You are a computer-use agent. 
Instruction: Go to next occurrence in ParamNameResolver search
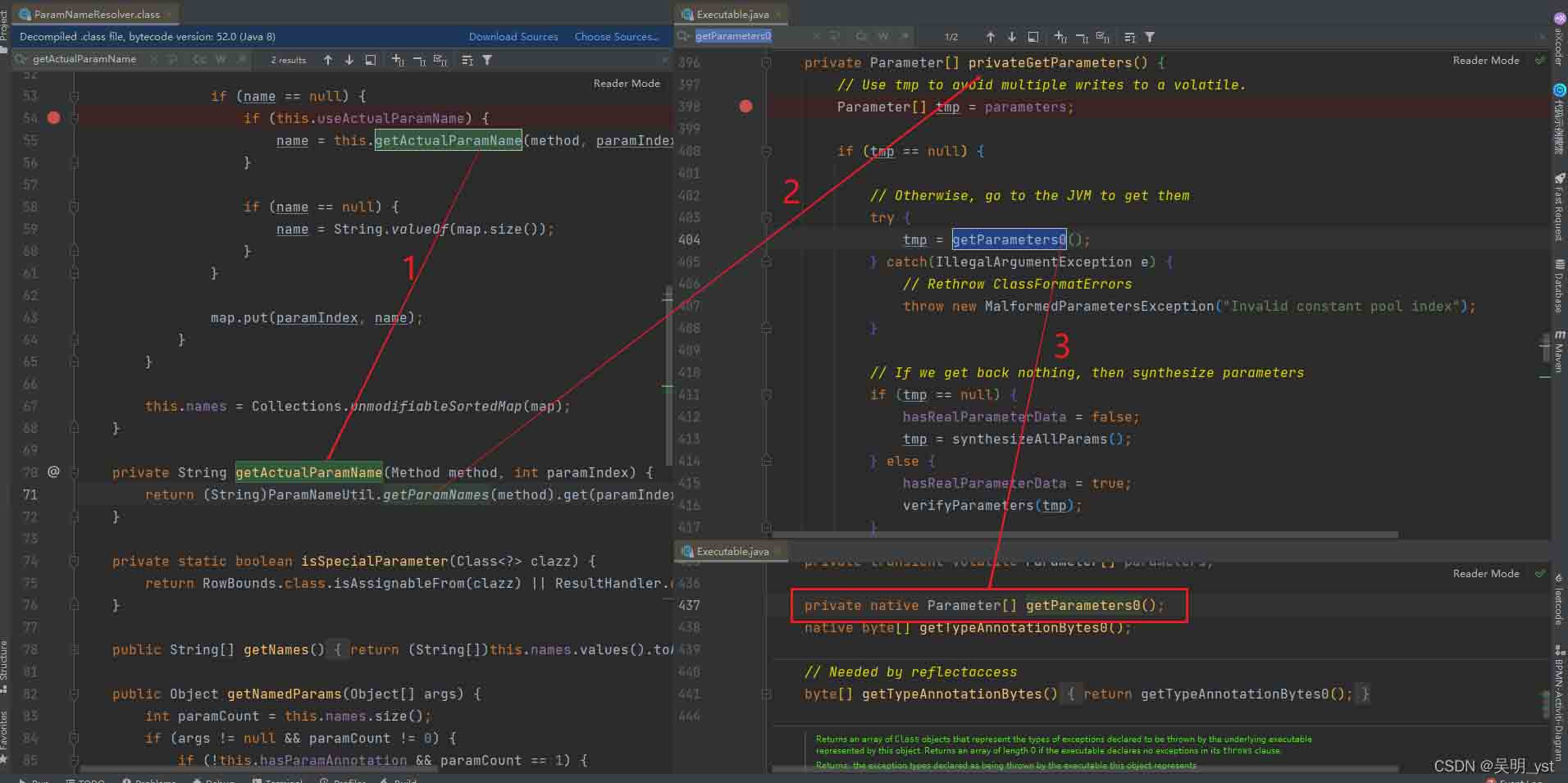pos(349,60)
